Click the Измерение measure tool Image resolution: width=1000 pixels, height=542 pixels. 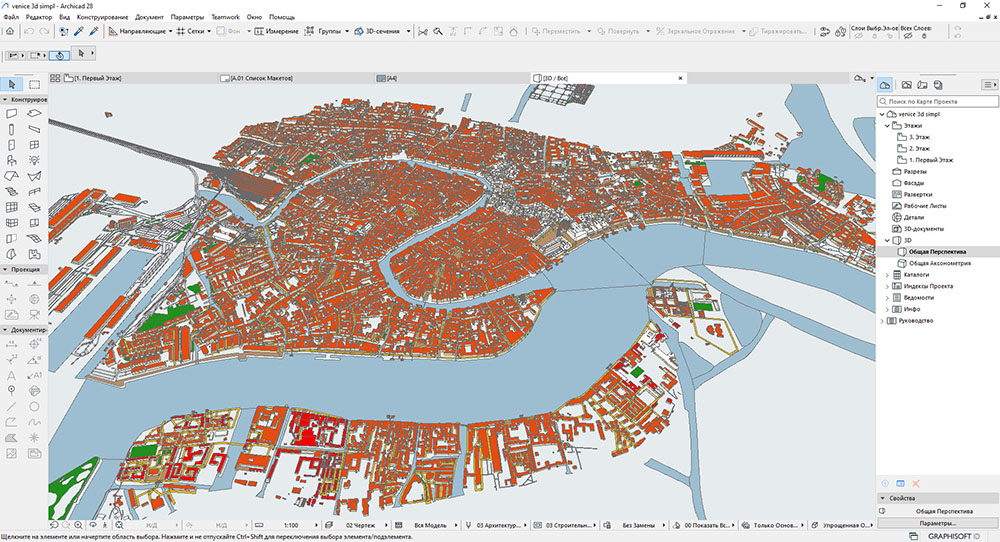pyautogui.click(x=276, y=31)
